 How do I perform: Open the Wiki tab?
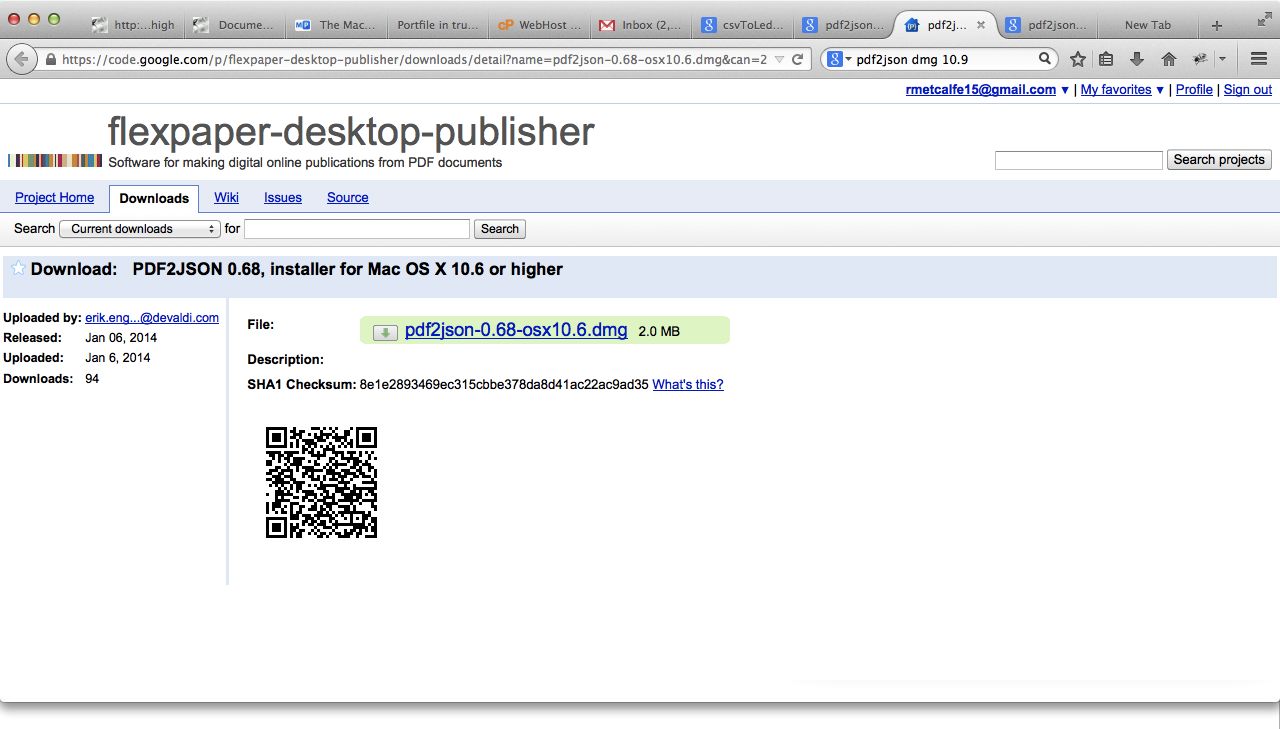(226, 198)
